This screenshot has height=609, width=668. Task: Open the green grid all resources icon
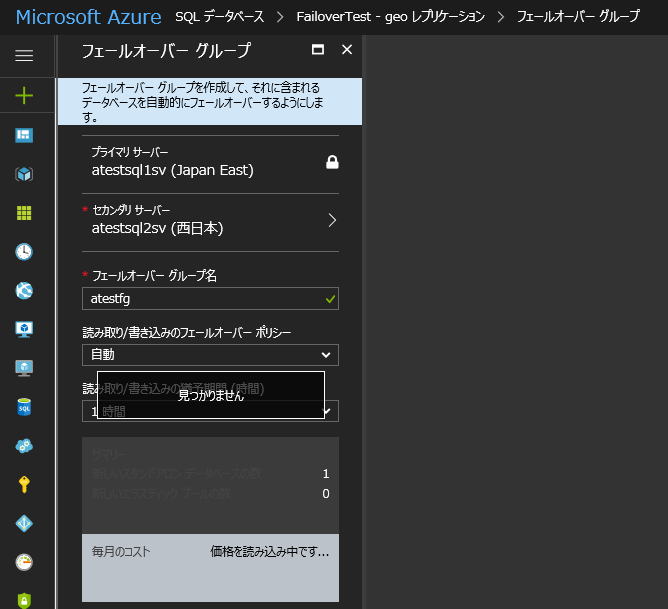click(24, 213)
